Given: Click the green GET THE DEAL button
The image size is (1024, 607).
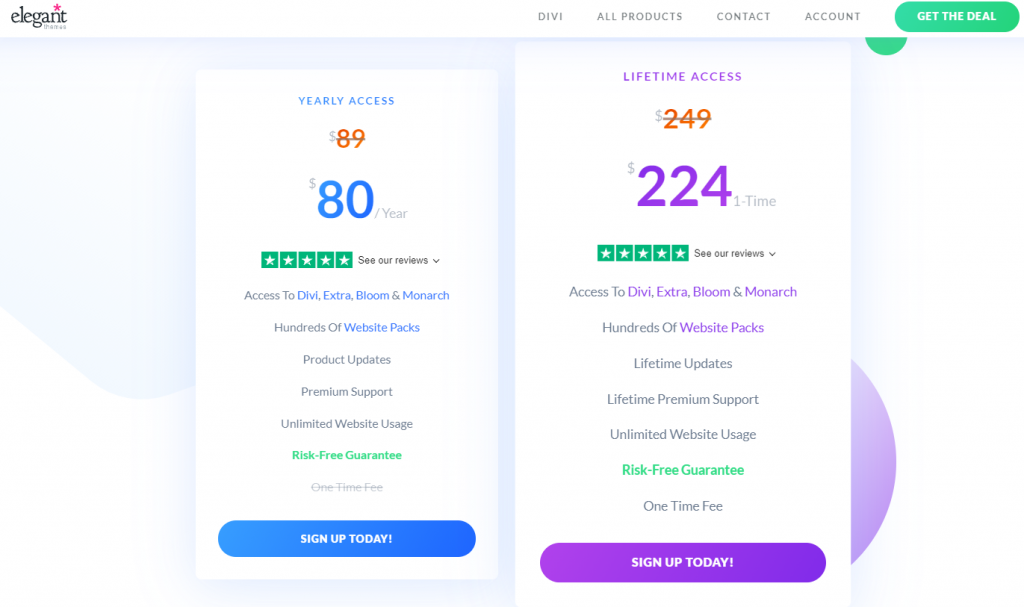Looking at the screenshot, I should coord(957,16).
